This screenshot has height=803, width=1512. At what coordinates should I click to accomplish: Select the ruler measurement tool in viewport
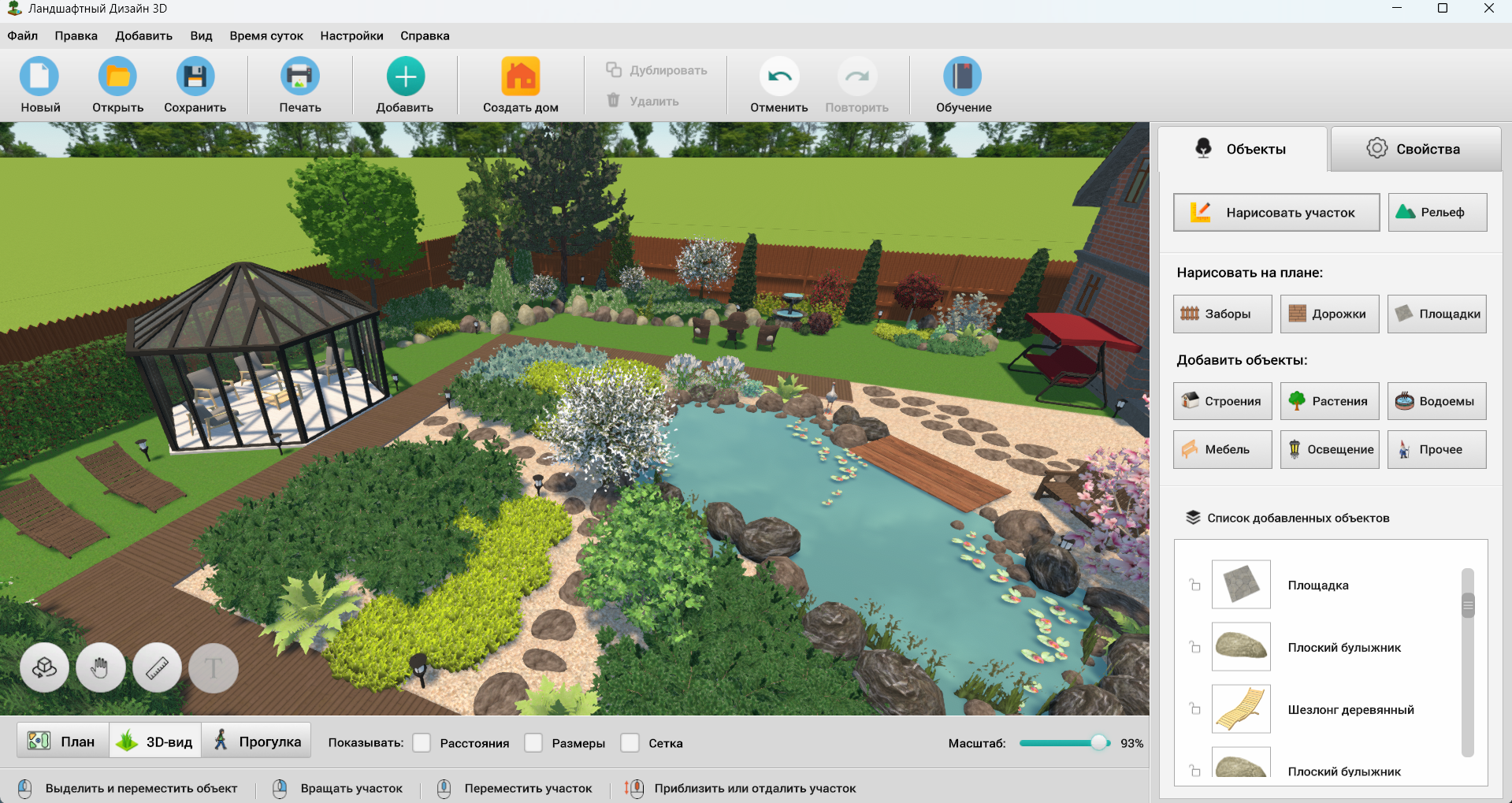[x=158, y=667]
